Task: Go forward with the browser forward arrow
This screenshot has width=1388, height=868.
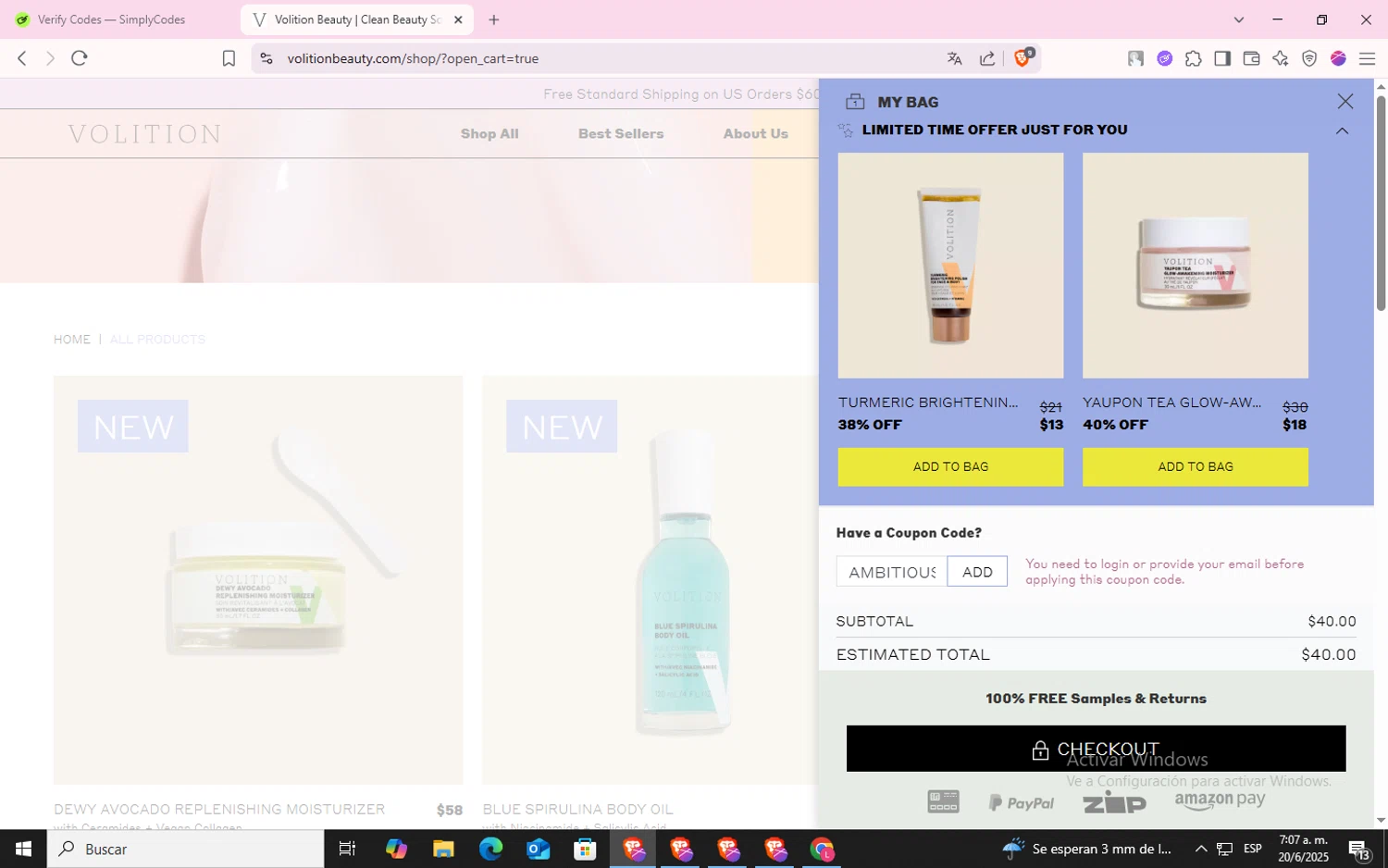Action: 51,58
